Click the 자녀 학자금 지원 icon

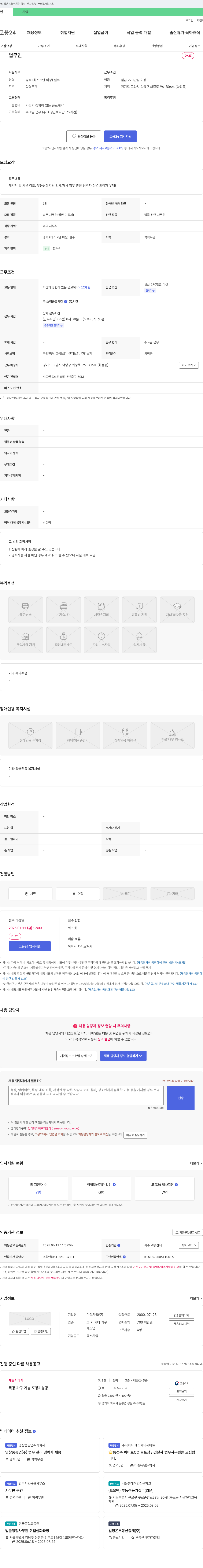(177, 606)
